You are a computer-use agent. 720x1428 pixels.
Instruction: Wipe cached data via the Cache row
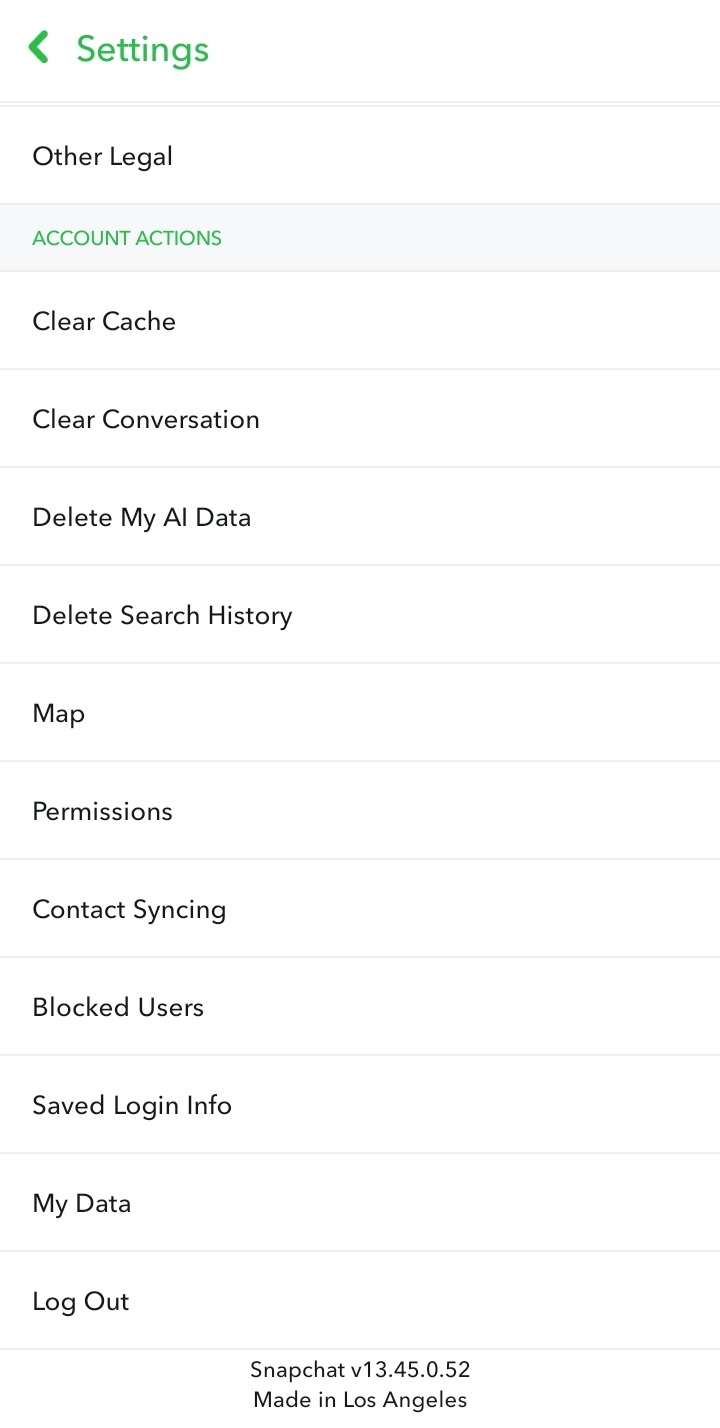tap(360, 321)
